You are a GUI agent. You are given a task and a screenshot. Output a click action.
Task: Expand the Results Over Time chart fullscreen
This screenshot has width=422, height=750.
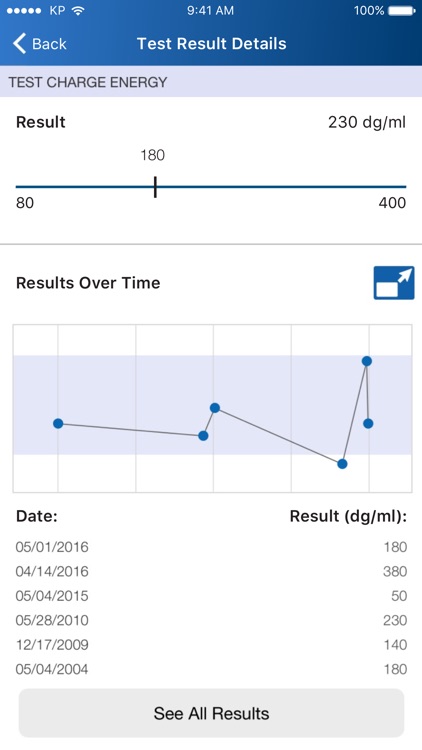(x=394, y=283)
